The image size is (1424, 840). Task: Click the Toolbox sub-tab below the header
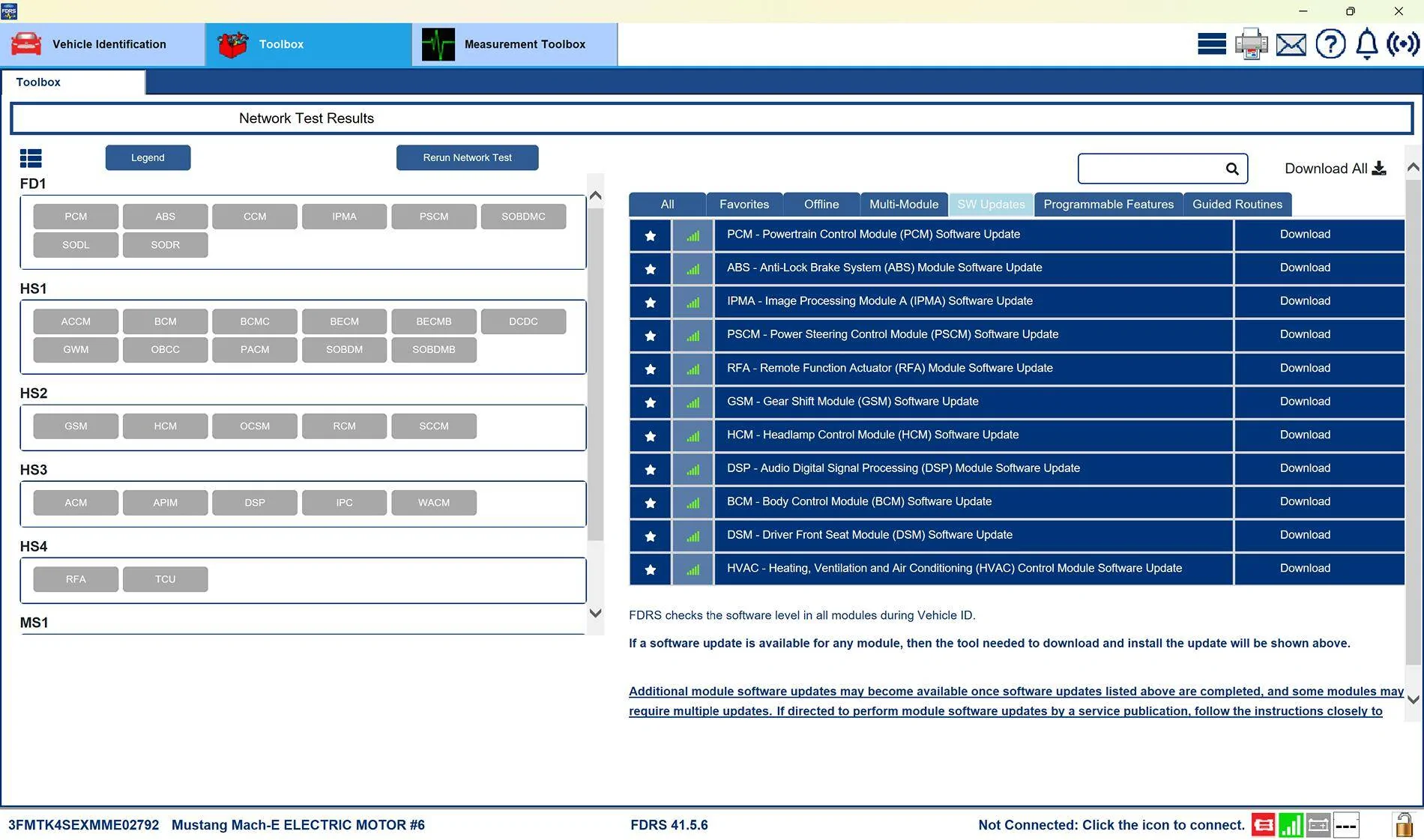coord(73,82)
